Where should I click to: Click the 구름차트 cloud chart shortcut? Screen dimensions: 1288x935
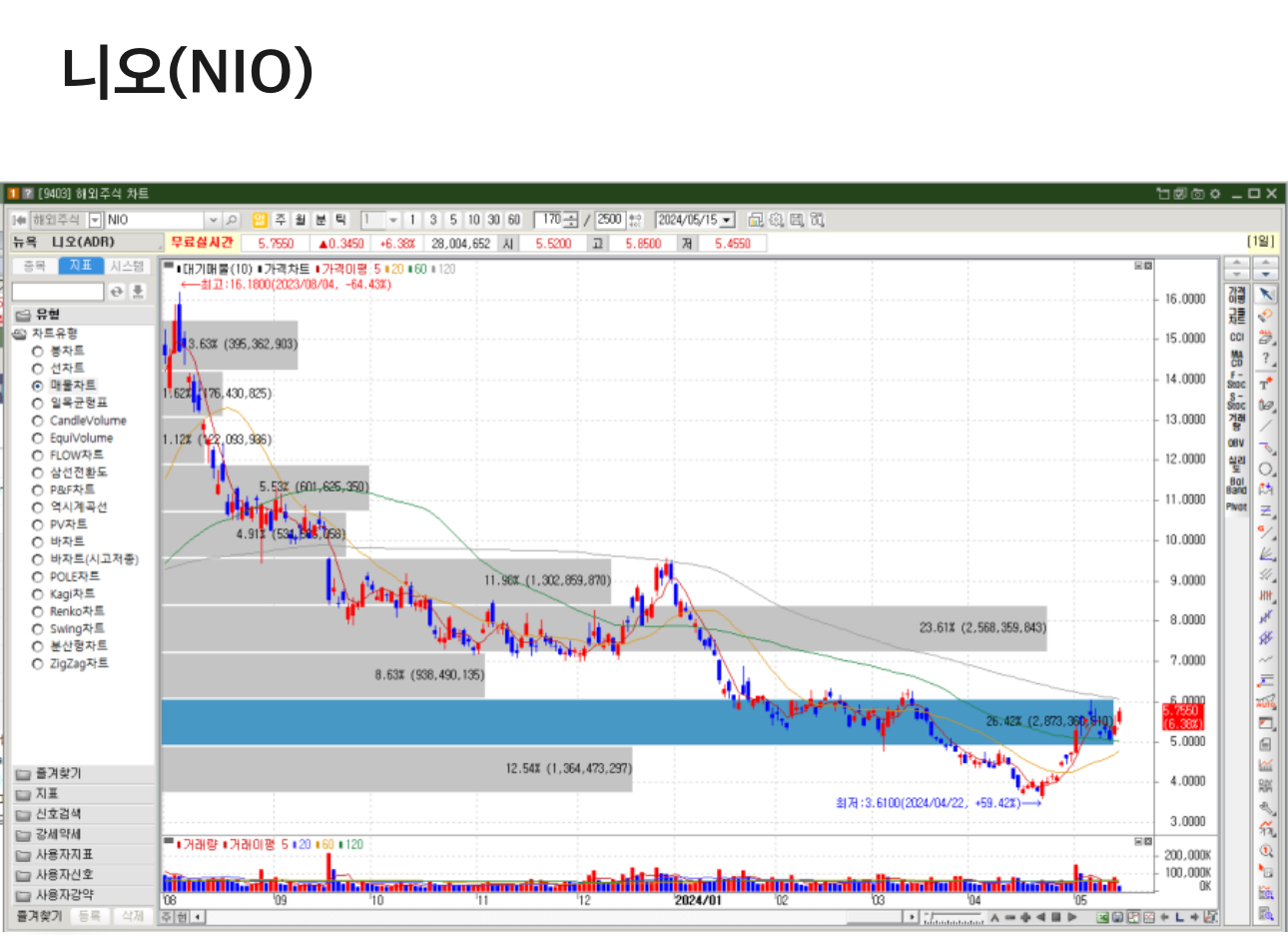click(1236, 316)
